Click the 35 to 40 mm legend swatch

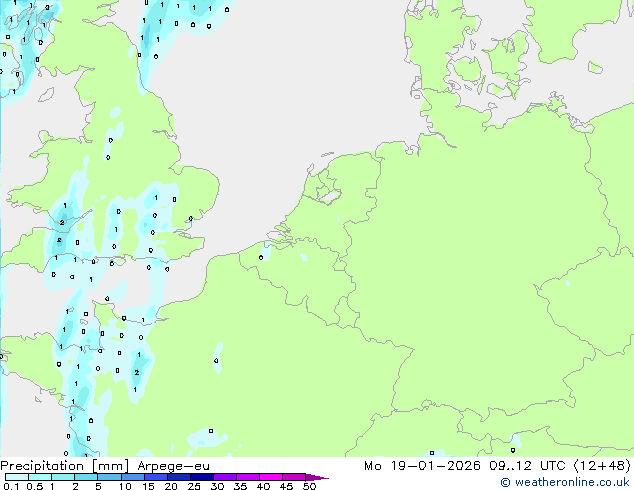[x=247, y=477]
